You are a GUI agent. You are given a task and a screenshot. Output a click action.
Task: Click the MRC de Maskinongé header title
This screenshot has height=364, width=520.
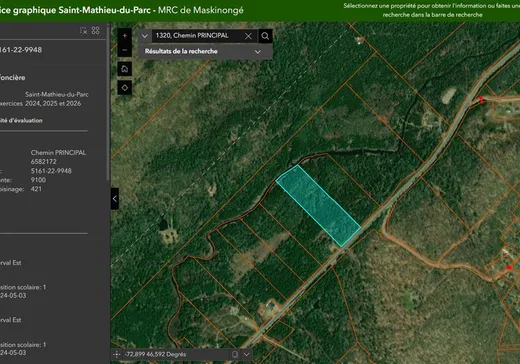pyautogui.click(x=201, y=10)
